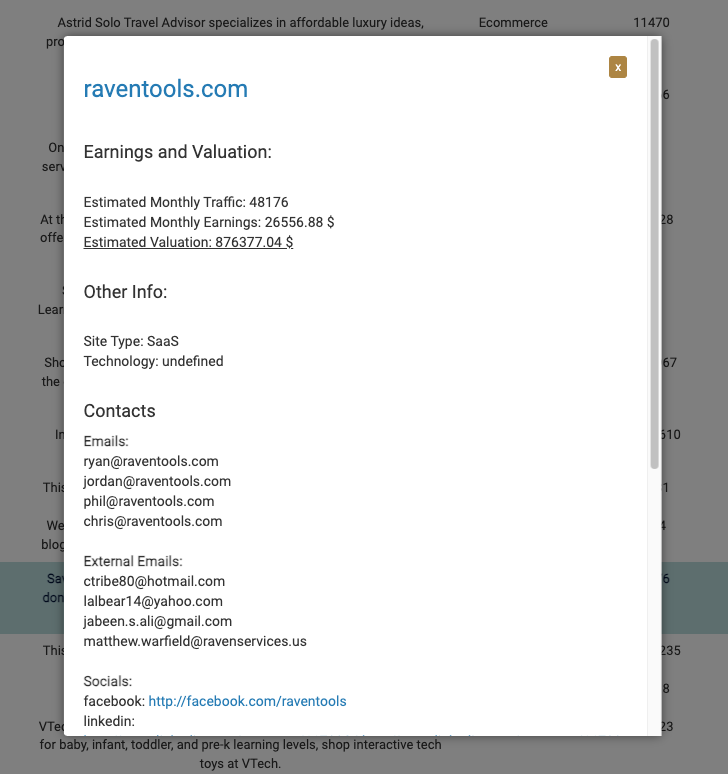This screenshot has height=774, width=728.
Task: Click the popup's vertical scrollbar thumb
Action: tap(654, 254)
